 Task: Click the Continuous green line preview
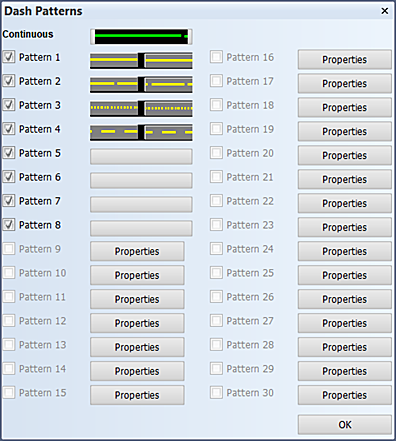(141, 36)
